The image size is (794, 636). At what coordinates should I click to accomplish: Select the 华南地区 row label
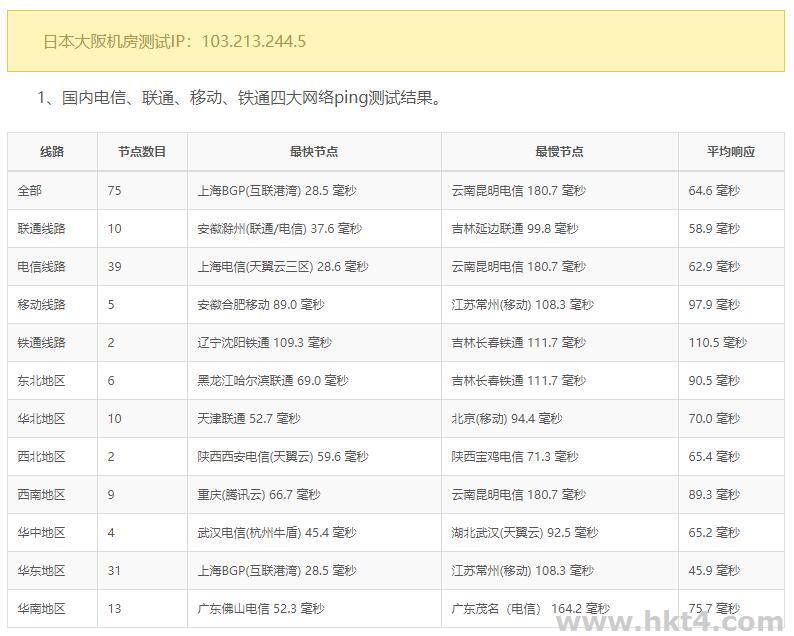coord(42,608)
